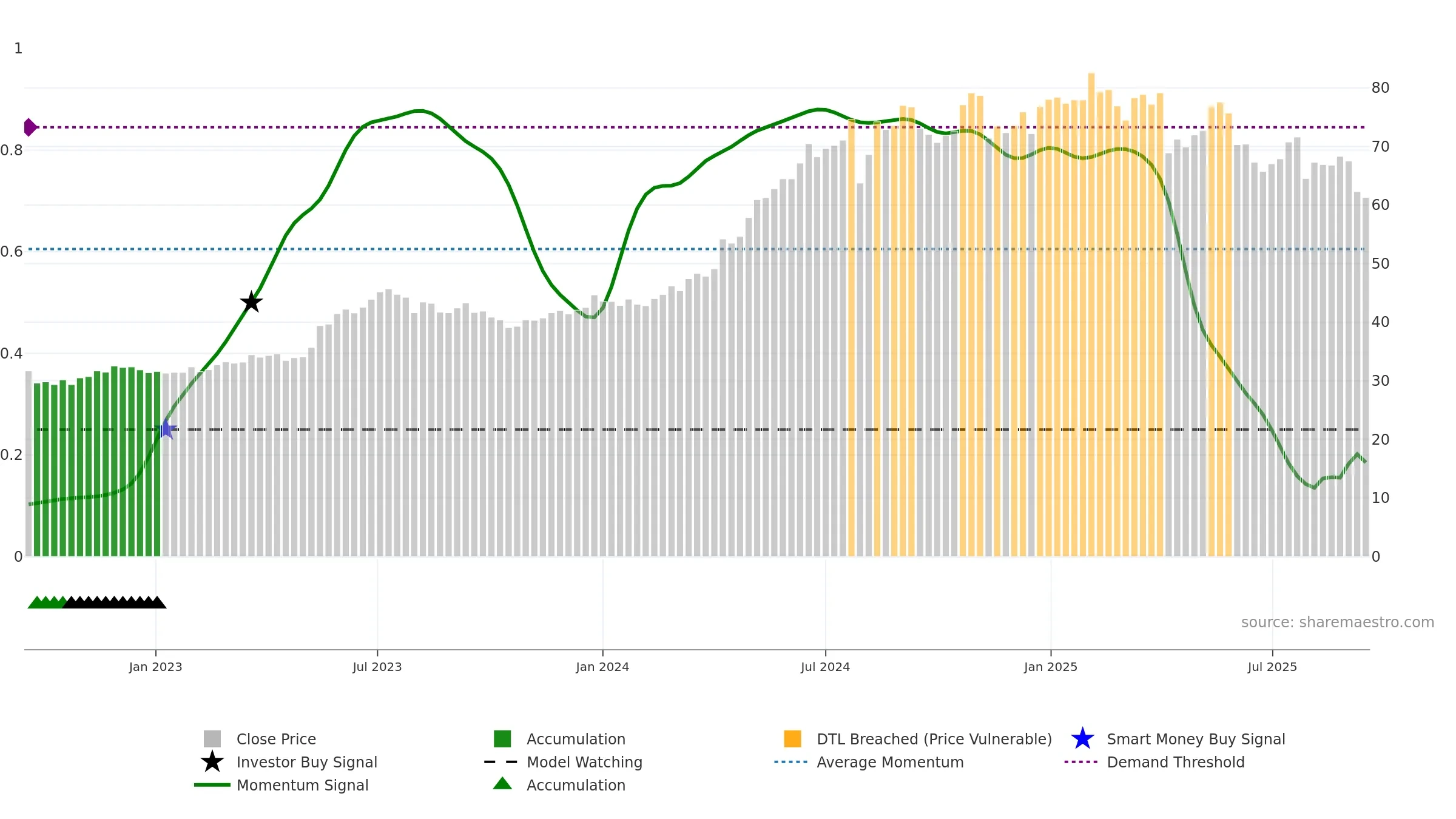Click the gray Close Price legend square
The image size is (1456, 819).
[x=212, y=739]
